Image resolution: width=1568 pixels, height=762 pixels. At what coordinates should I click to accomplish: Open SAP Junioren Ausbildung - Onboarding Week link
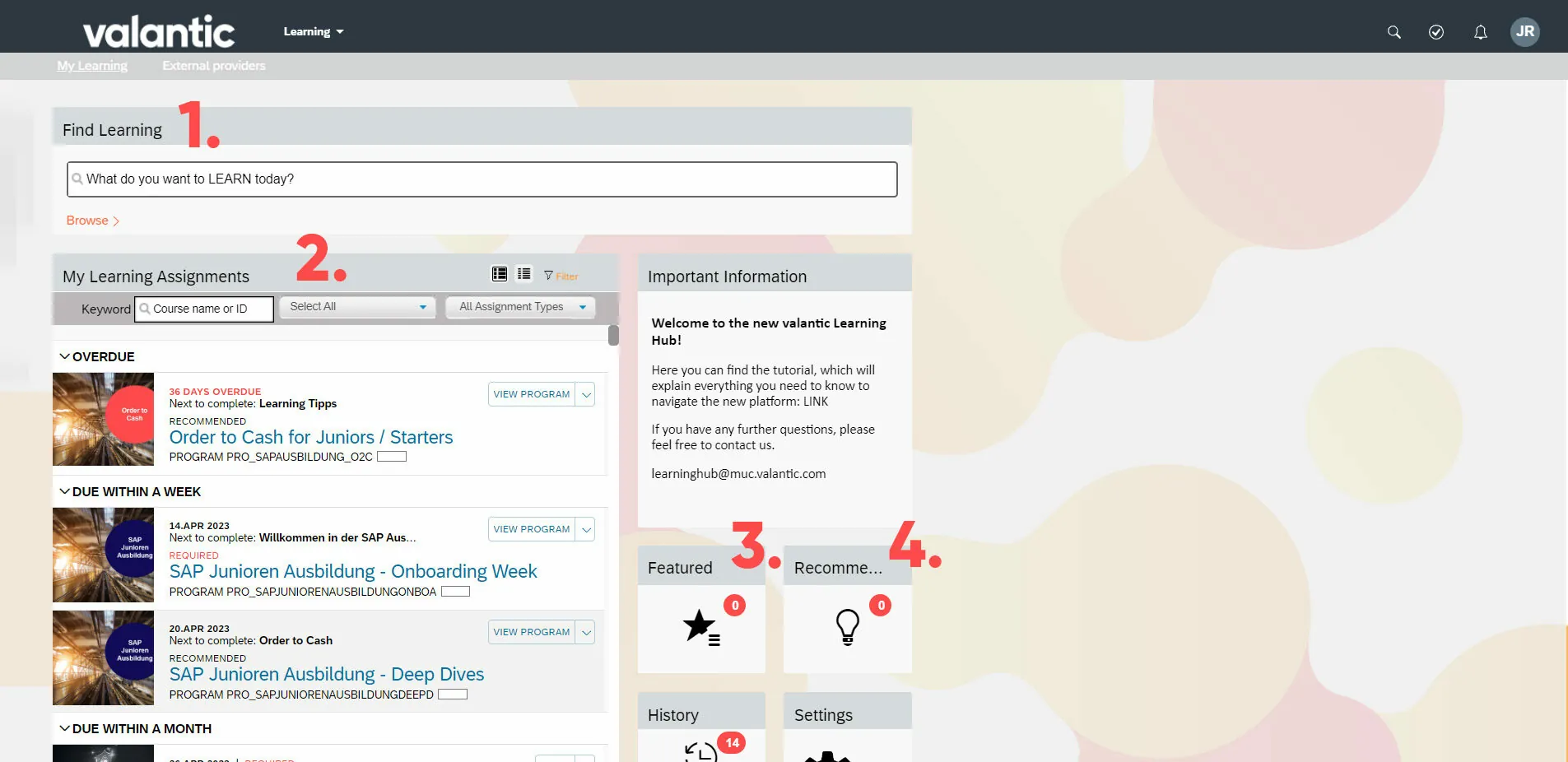tap(353, 571)
